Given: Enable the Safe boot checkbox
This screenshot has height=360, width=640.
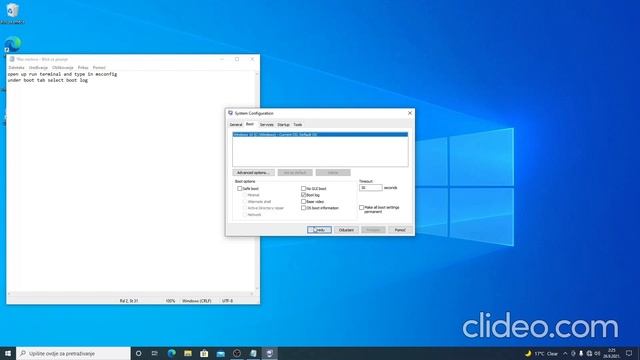Looking at the screenshot, I should pyautogui.click(x=240, y=189).
